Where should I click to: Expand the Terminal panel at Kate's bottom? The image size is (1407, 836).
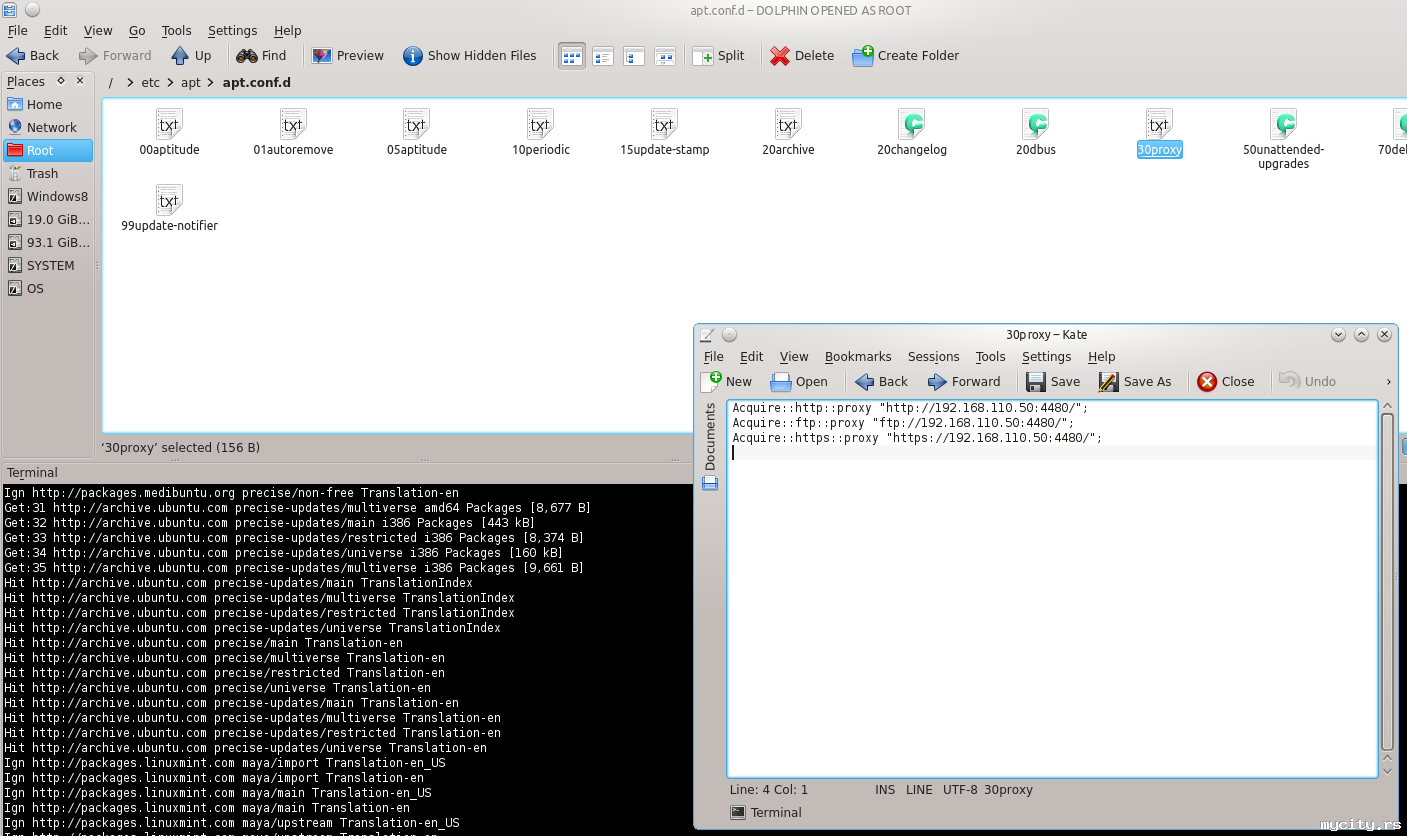tap(766, 812)
